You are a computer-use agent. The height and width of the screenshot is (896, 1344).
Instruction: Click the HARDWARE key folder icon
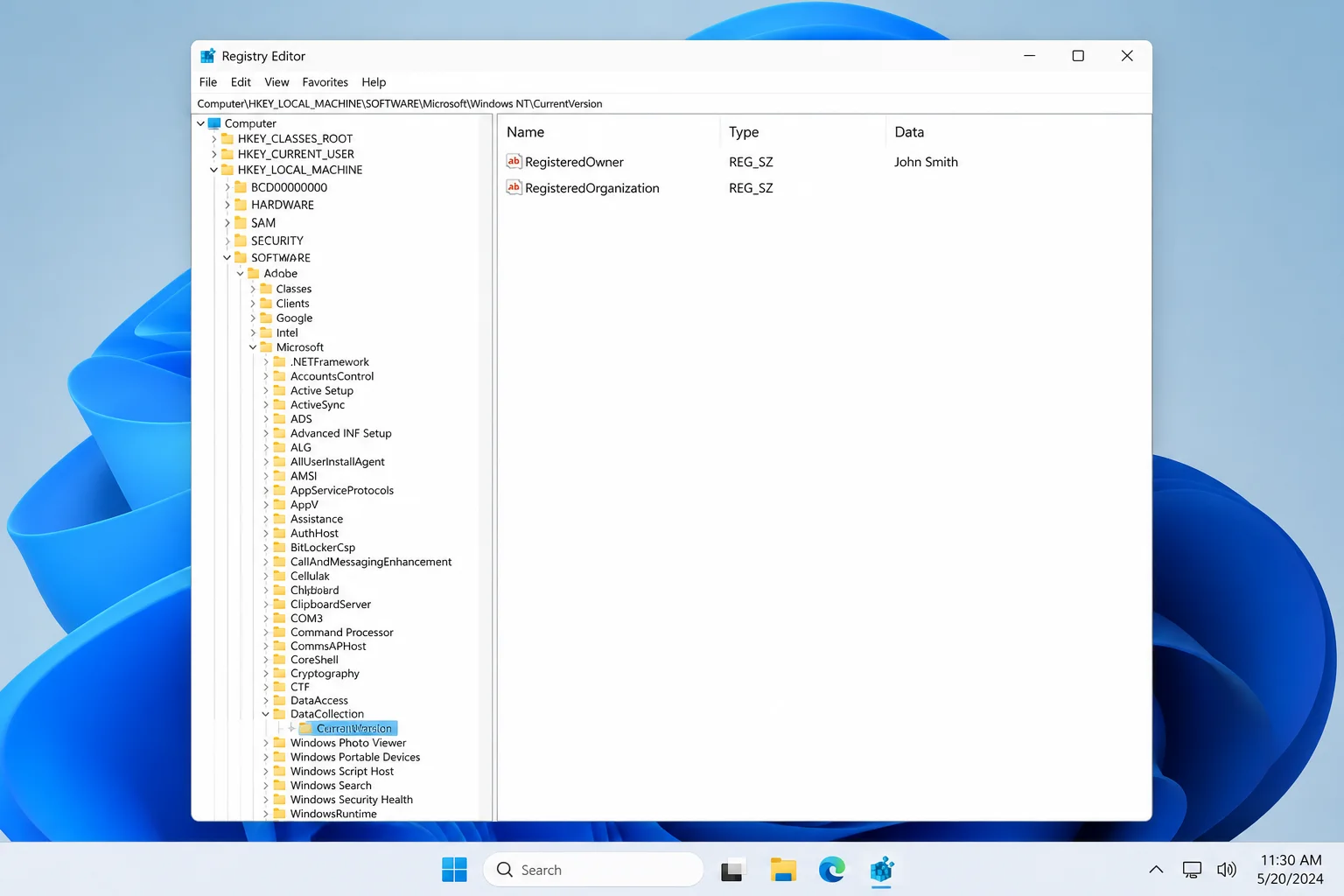pos(241,205)
